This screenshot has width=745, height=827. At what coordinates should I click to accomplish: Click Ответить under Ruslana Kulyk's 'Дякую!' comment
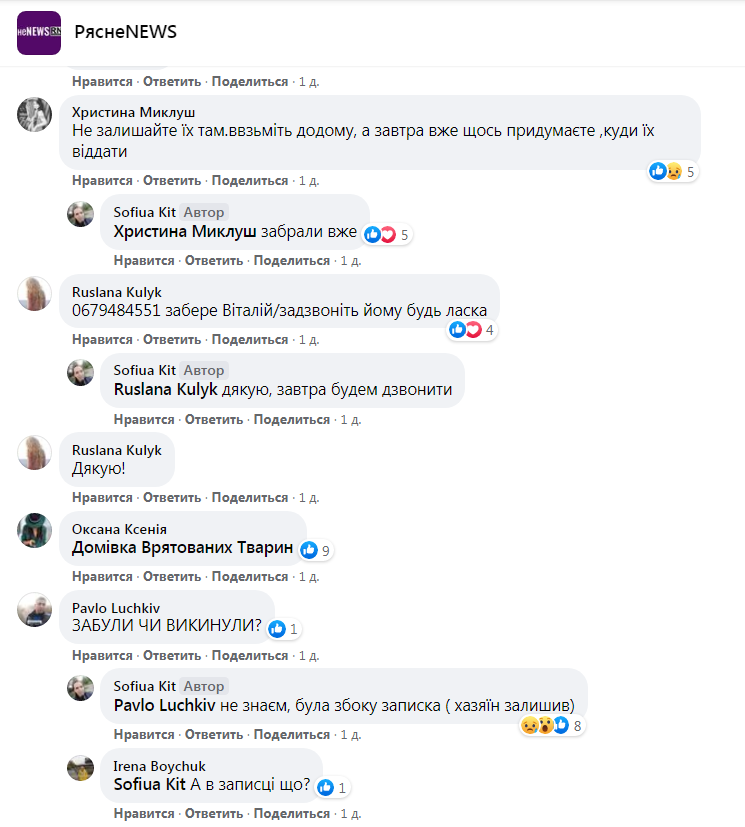tap(172, 498)
